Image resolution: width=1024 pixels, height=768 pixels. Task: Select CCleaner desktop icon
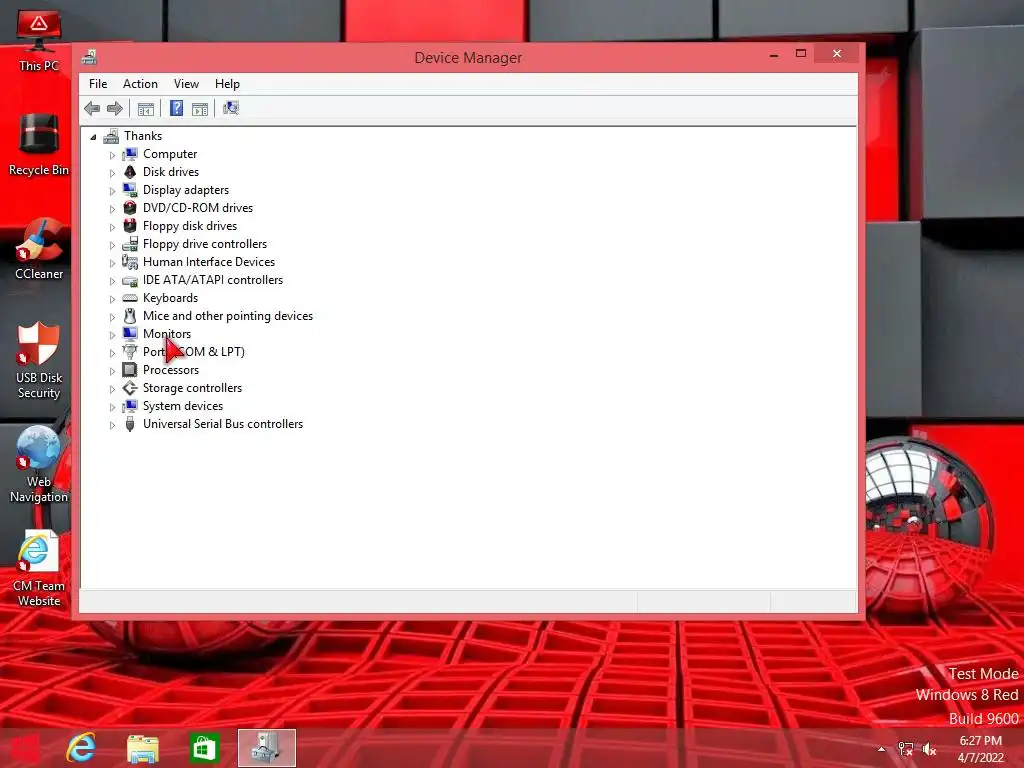39,249
